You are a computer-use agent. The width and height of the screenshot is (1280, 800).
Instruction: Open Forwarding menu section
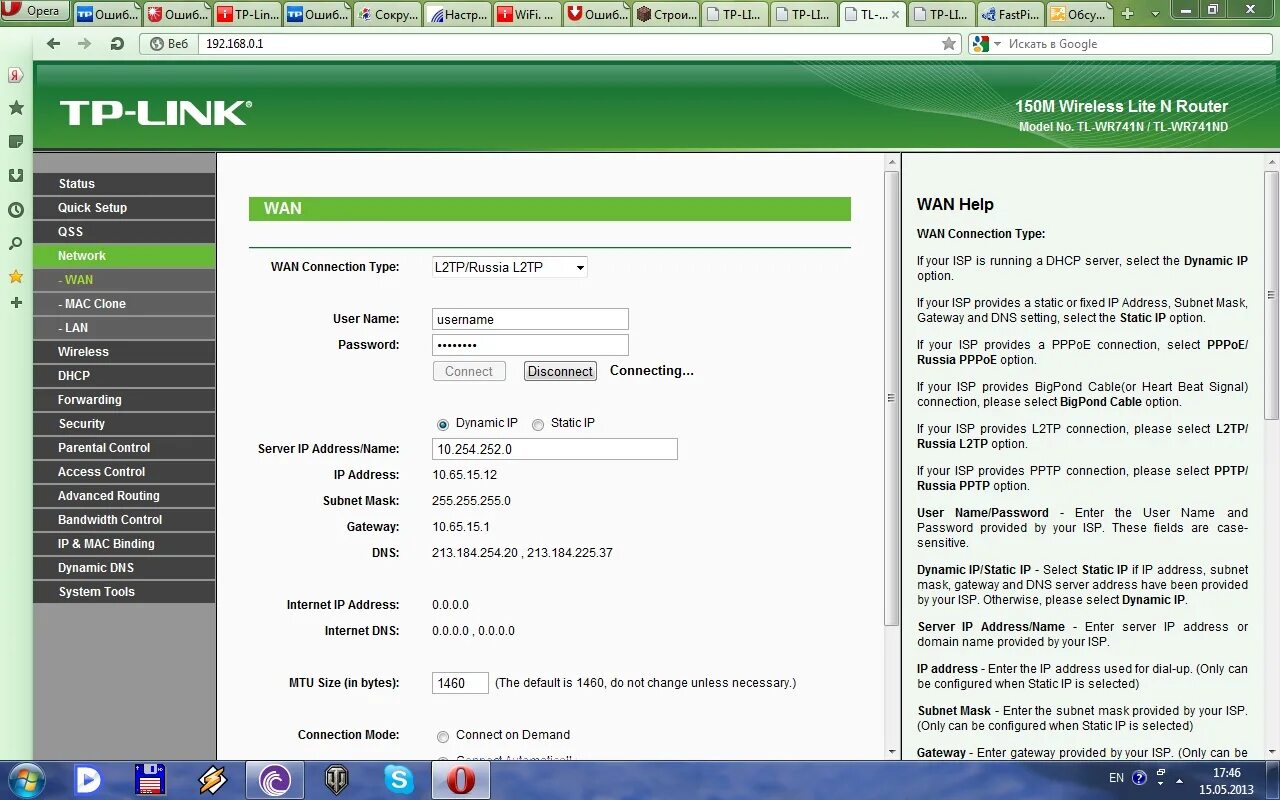click(124, 400)
